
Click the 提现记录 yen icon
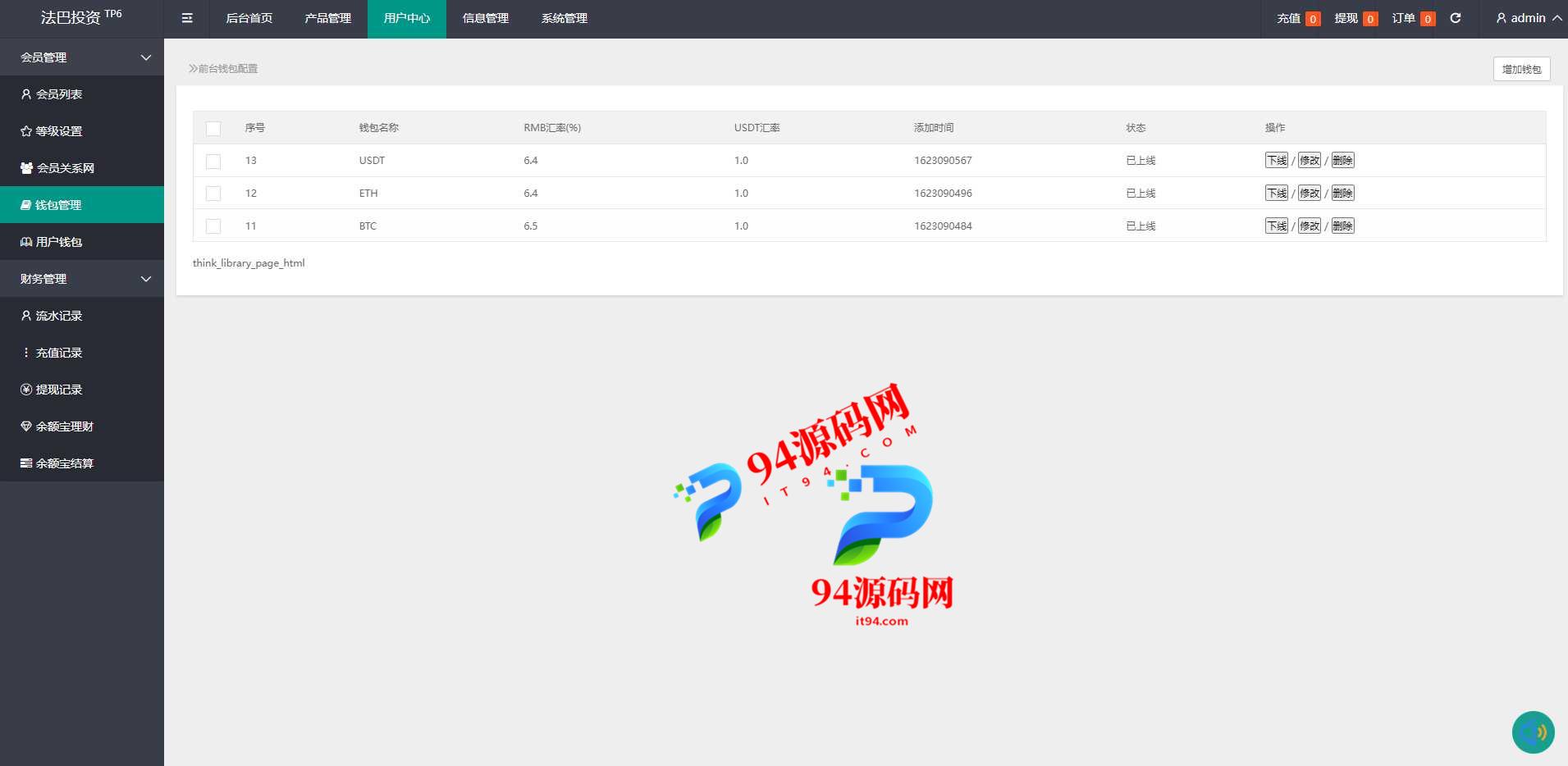pyautogui.click(x=26, y=390)
